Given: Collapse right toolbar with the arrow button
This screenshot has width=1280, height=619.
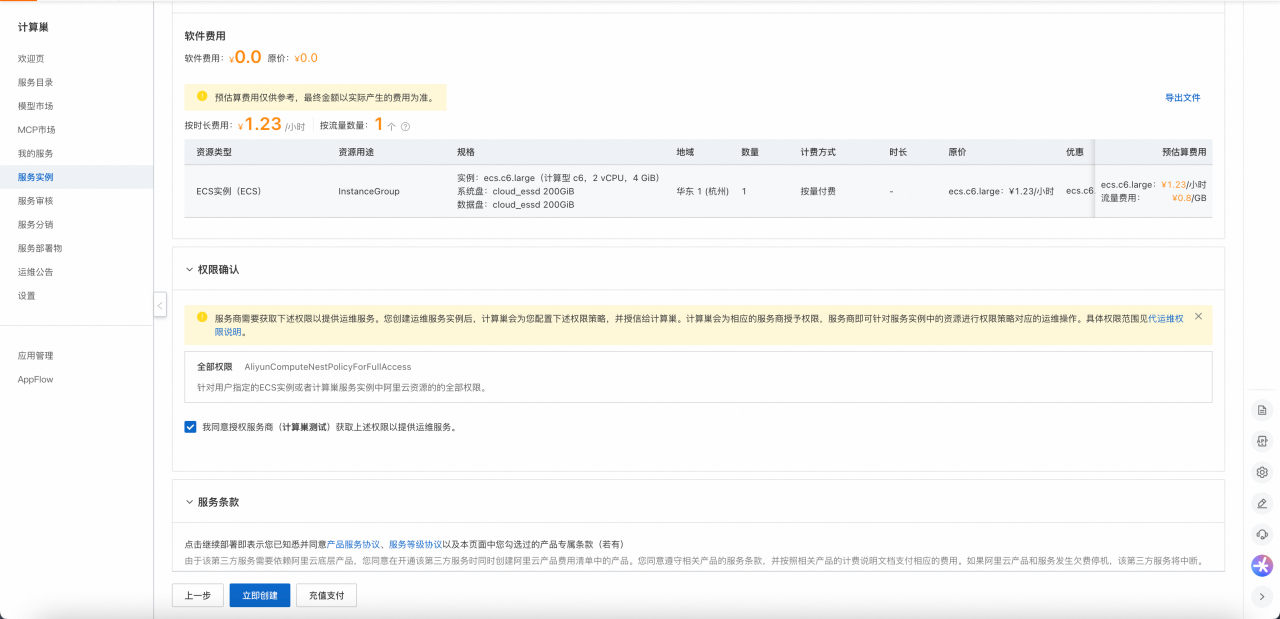Looking at the screenshot, I should point(1262,597).
